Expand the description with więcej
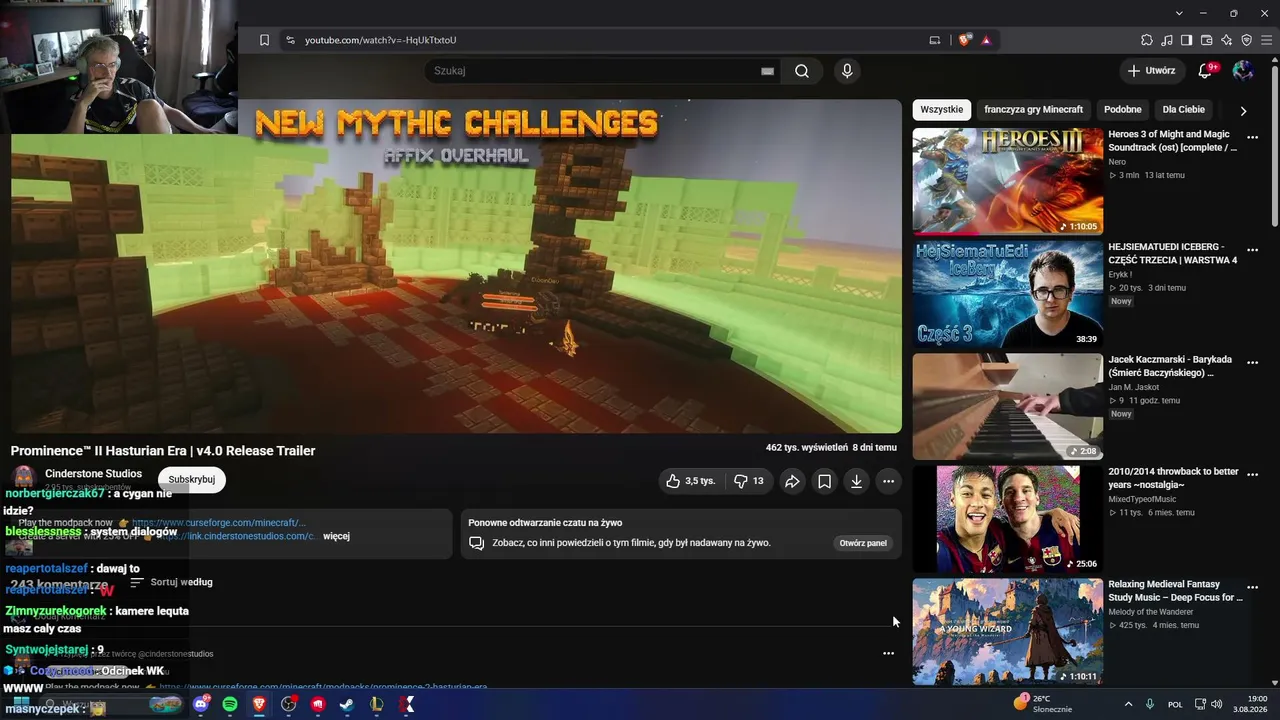 336,536
